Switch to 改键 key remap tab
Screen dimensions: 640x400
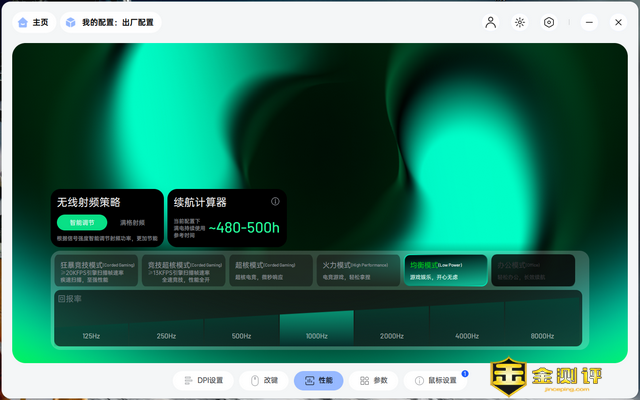pyautogui.click(x=265, y=381)
